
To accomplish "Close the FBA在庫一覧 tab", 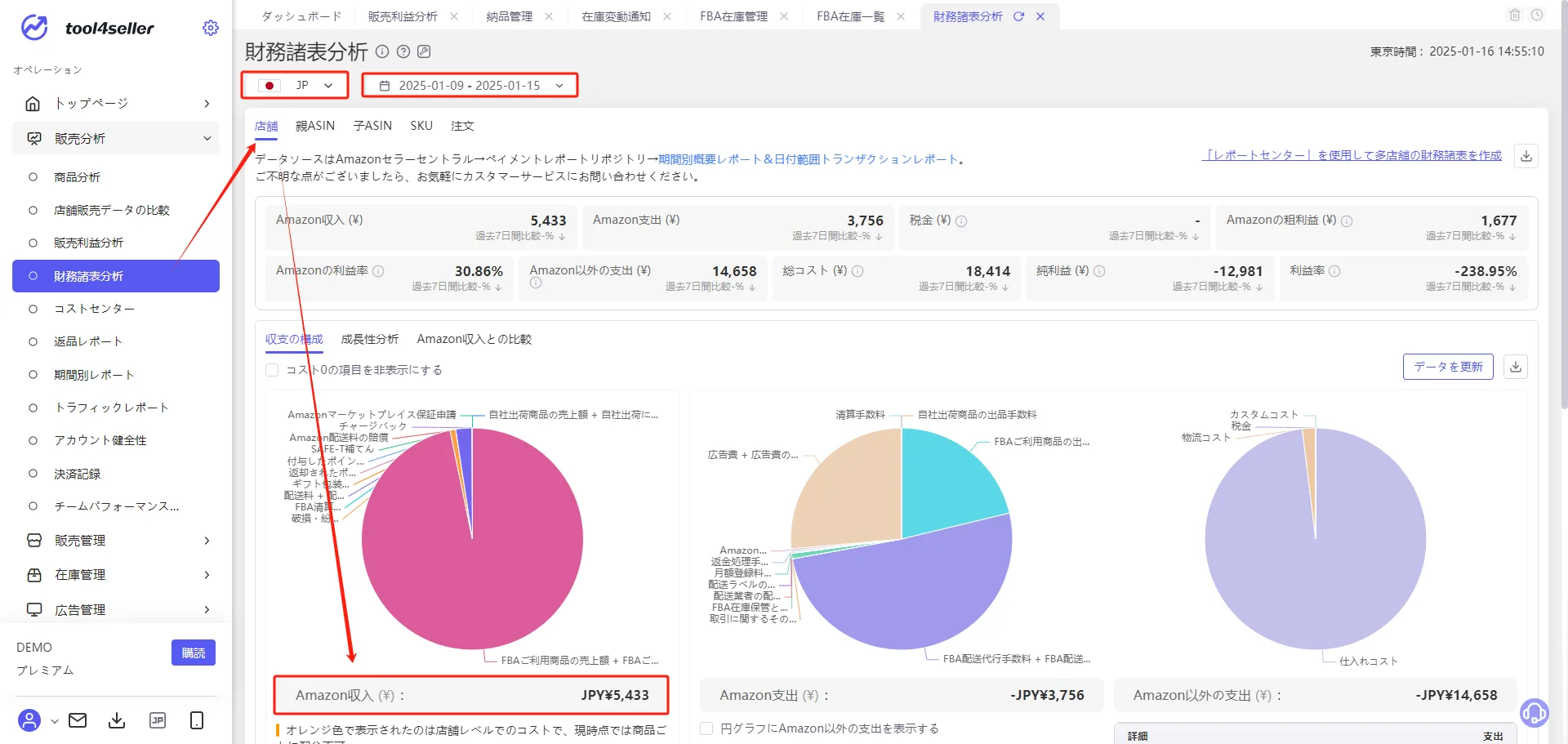I will (x=901, y=16).
